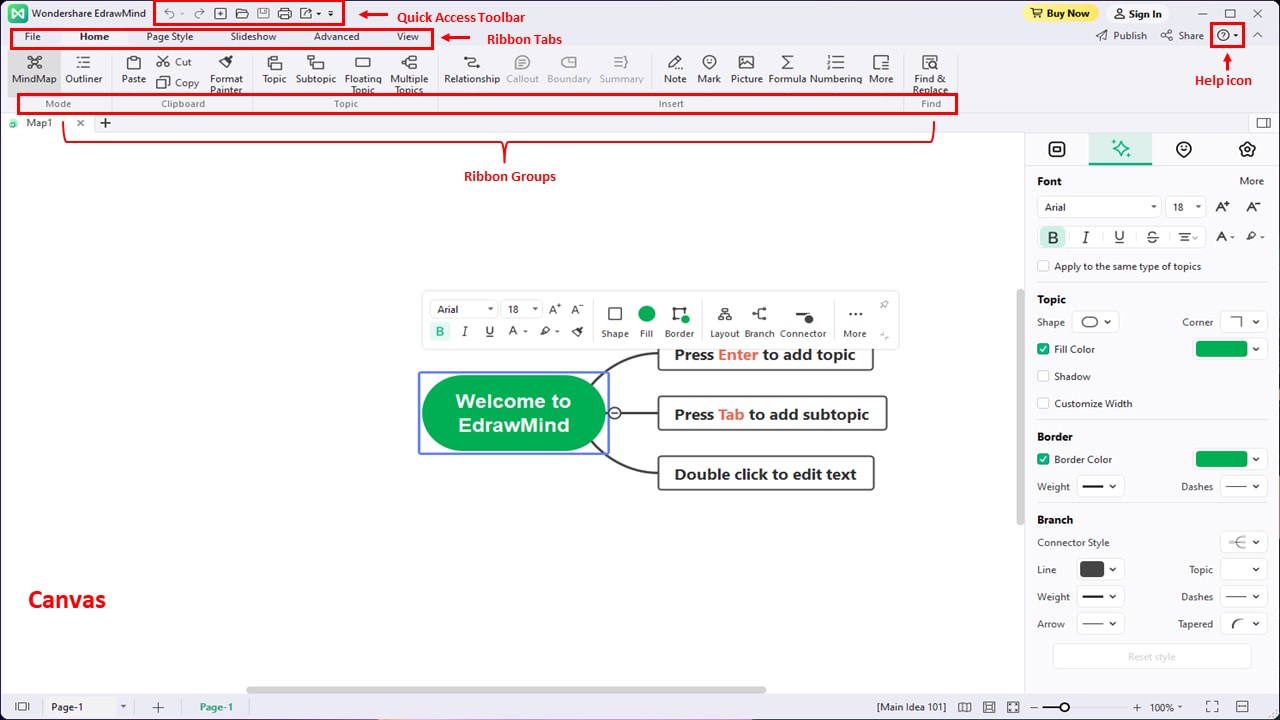Click the Print icon in quick access toolbar
The width and height of the screenshot is (1280, 720).
(x=284, y=14)
